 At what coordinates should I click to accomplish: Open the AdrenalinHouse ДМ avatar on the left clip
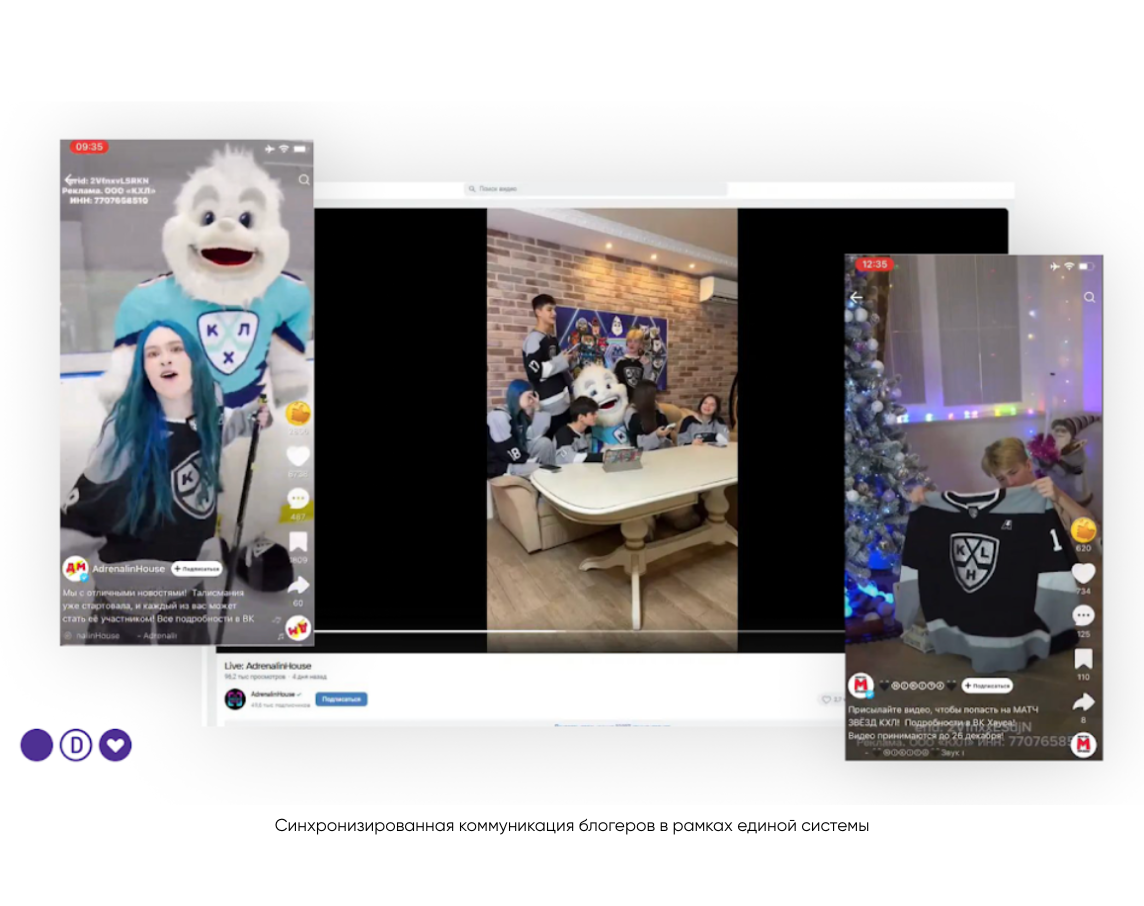click(x=75, y=568)
